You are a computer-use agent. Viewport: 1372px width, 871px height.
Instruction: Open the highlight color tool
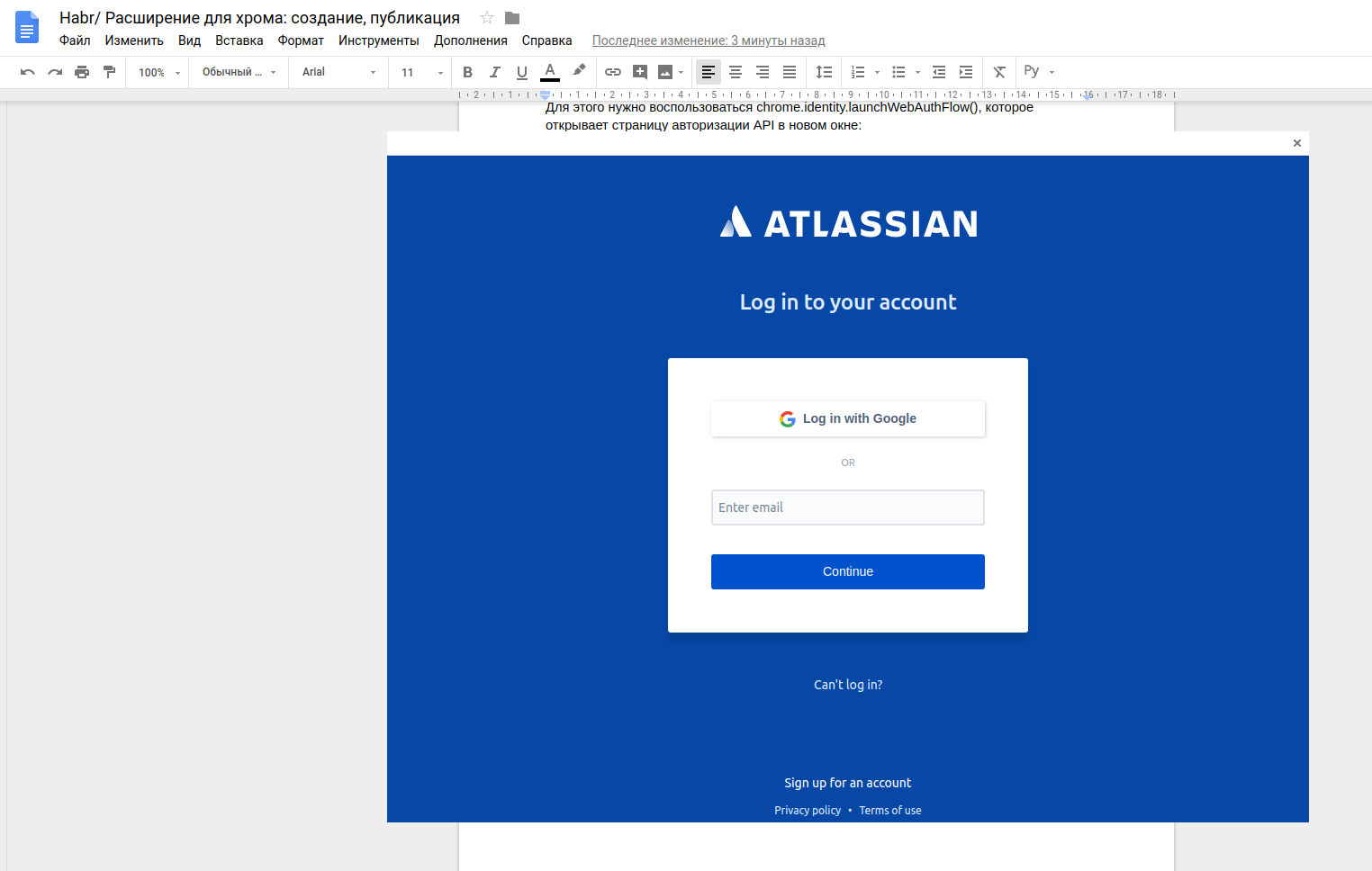pyautogui.click(x=579, y=71)
